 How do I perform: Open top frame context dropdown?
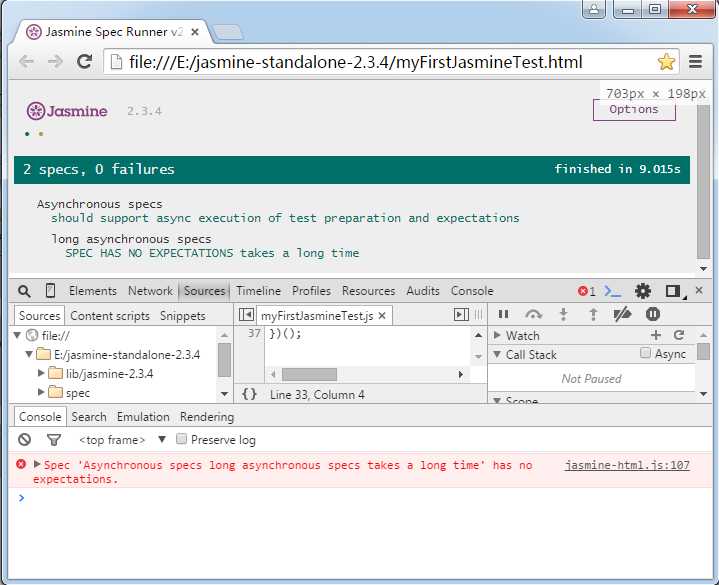122,440
